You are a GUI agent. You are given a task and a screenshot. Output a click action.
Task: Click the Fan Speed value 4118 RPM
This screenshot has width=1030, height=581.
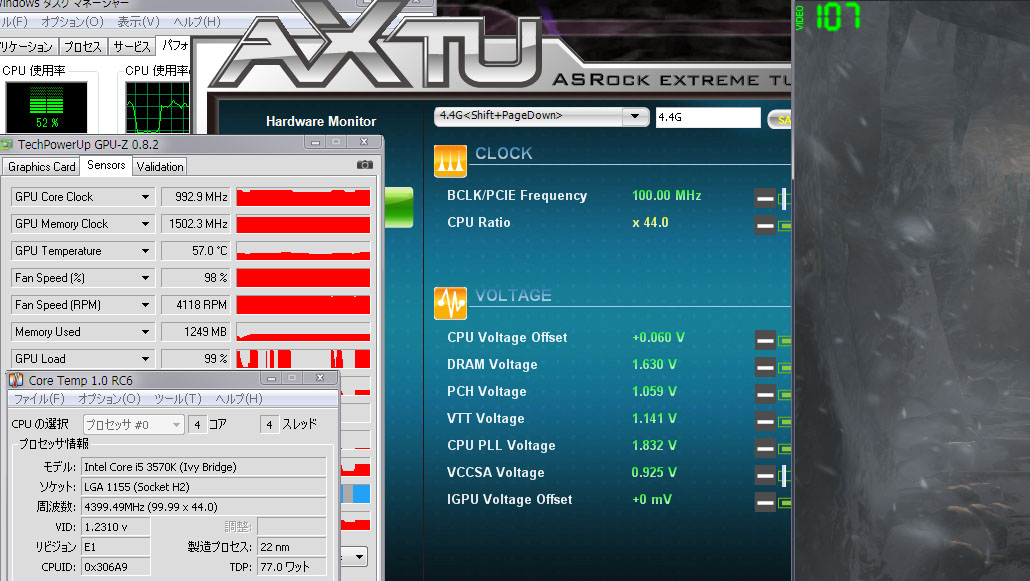tap(196, 304)
